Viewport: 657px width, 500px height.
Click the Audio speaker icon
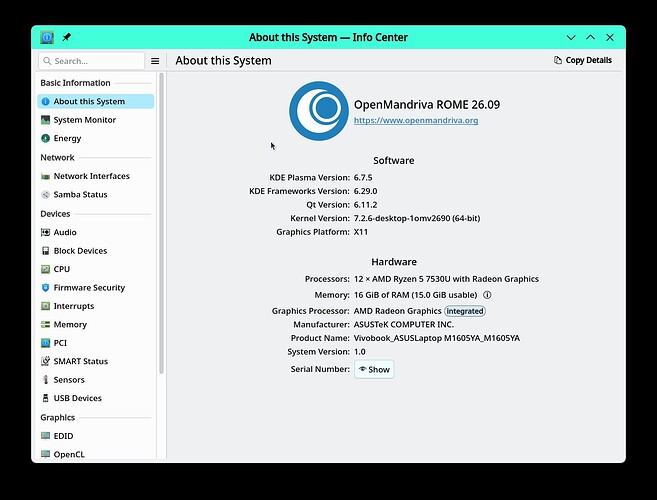pos(45,232)
